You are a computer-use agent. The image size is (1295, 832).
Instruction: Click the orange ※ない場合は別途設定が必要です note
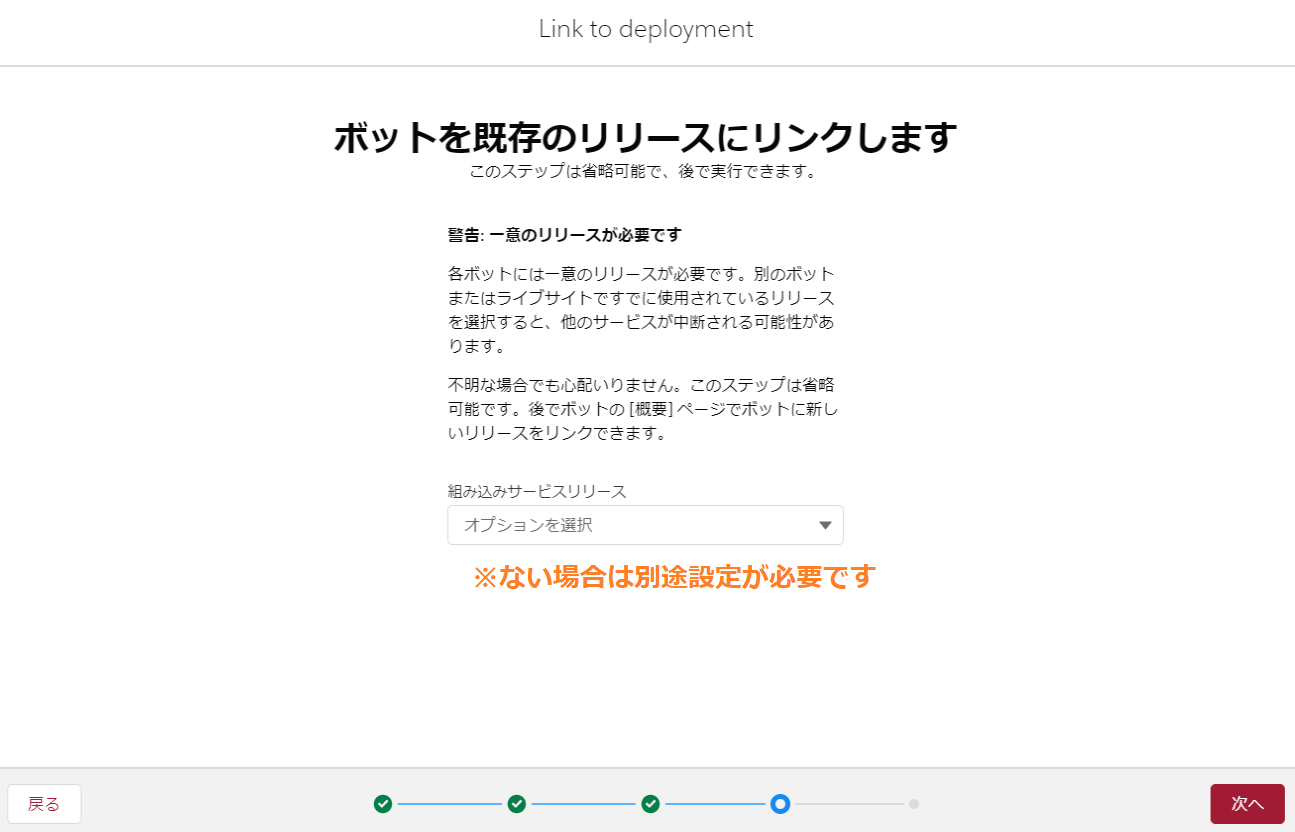coord(673,577)
